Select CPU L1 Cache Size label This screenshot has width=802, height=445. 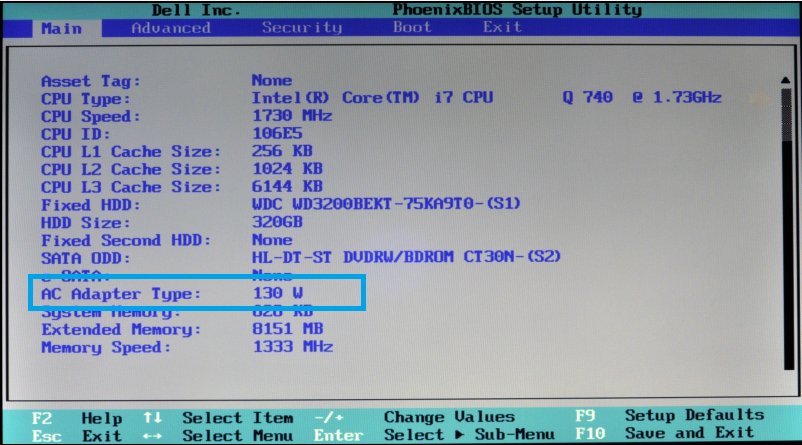(130, 152)
